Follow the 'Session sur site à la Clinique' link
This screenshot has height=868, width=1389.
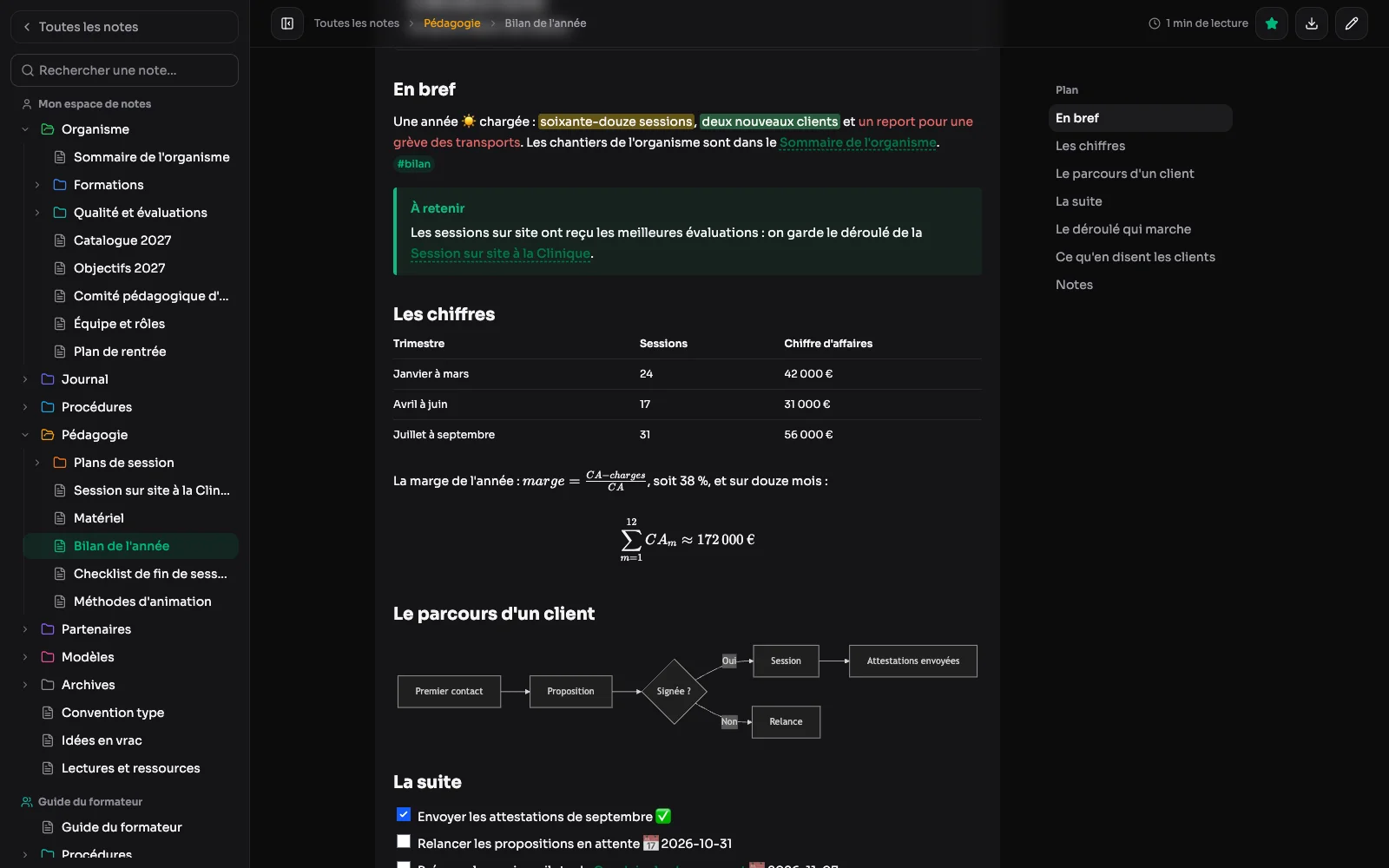(x=501, y=253)
